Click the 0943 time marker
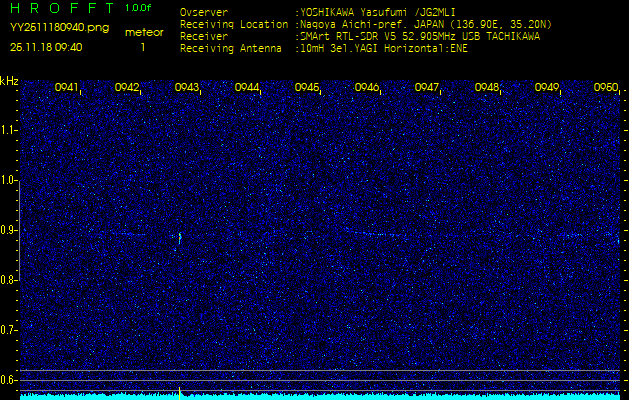Screen dimensions: 629x400 coord(187,88)
